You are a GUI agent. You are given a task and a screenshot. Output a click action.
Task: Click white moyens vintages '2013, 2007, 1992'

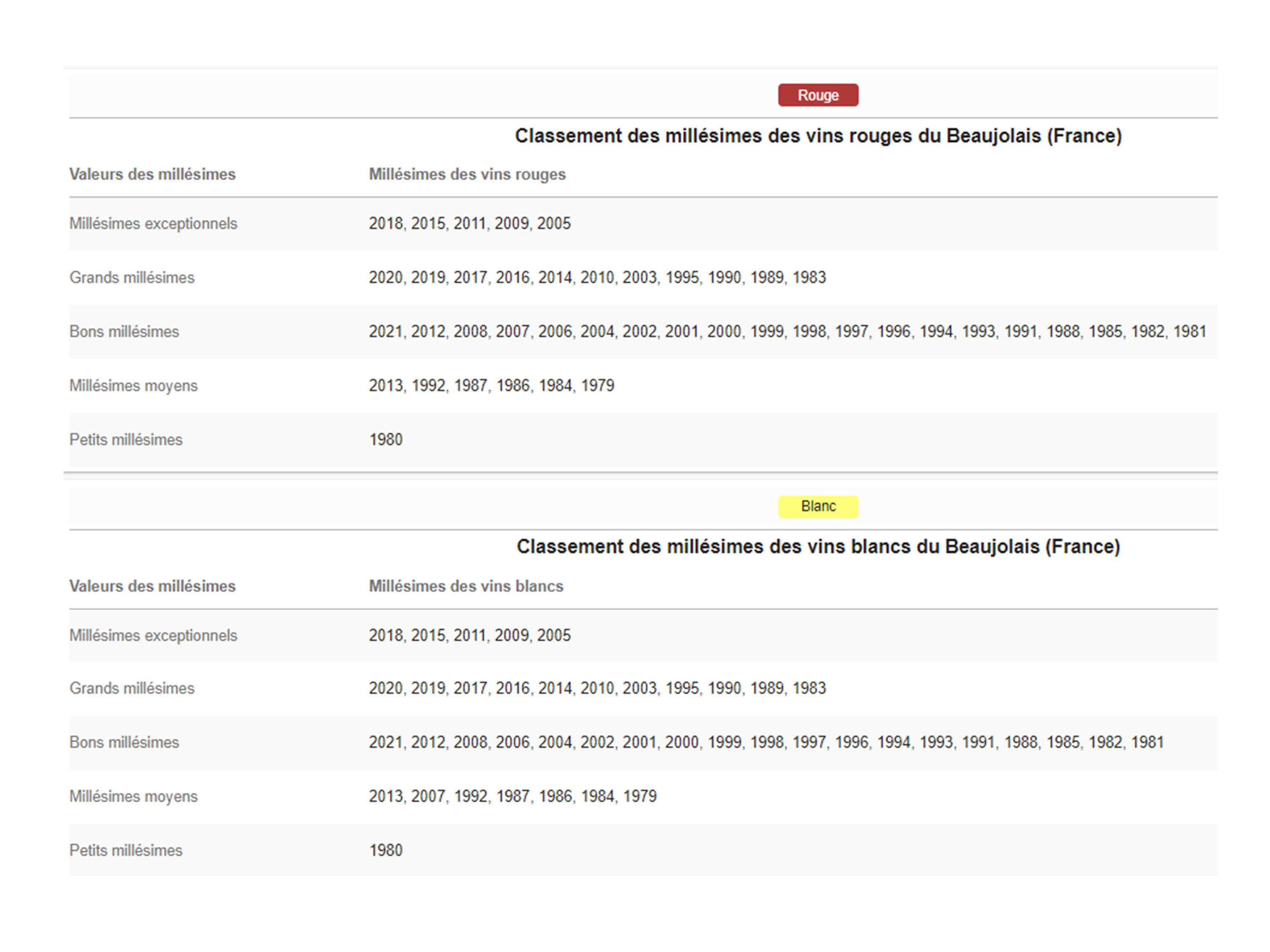tap(513, 796)
